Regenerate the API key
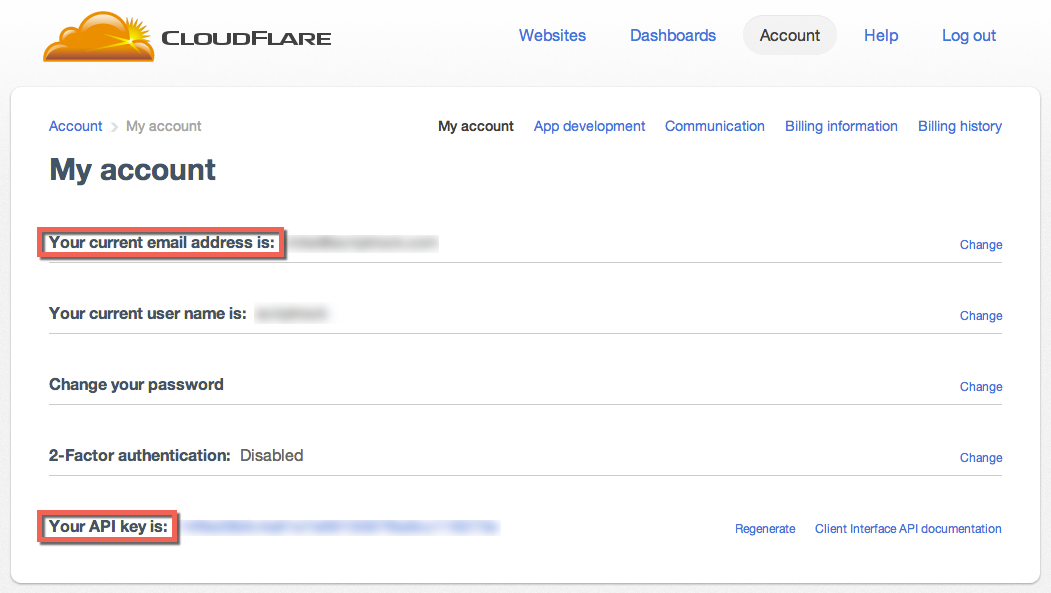This screenshot has width=1051, height=593. pyautogui.click(x=765, y=529)
